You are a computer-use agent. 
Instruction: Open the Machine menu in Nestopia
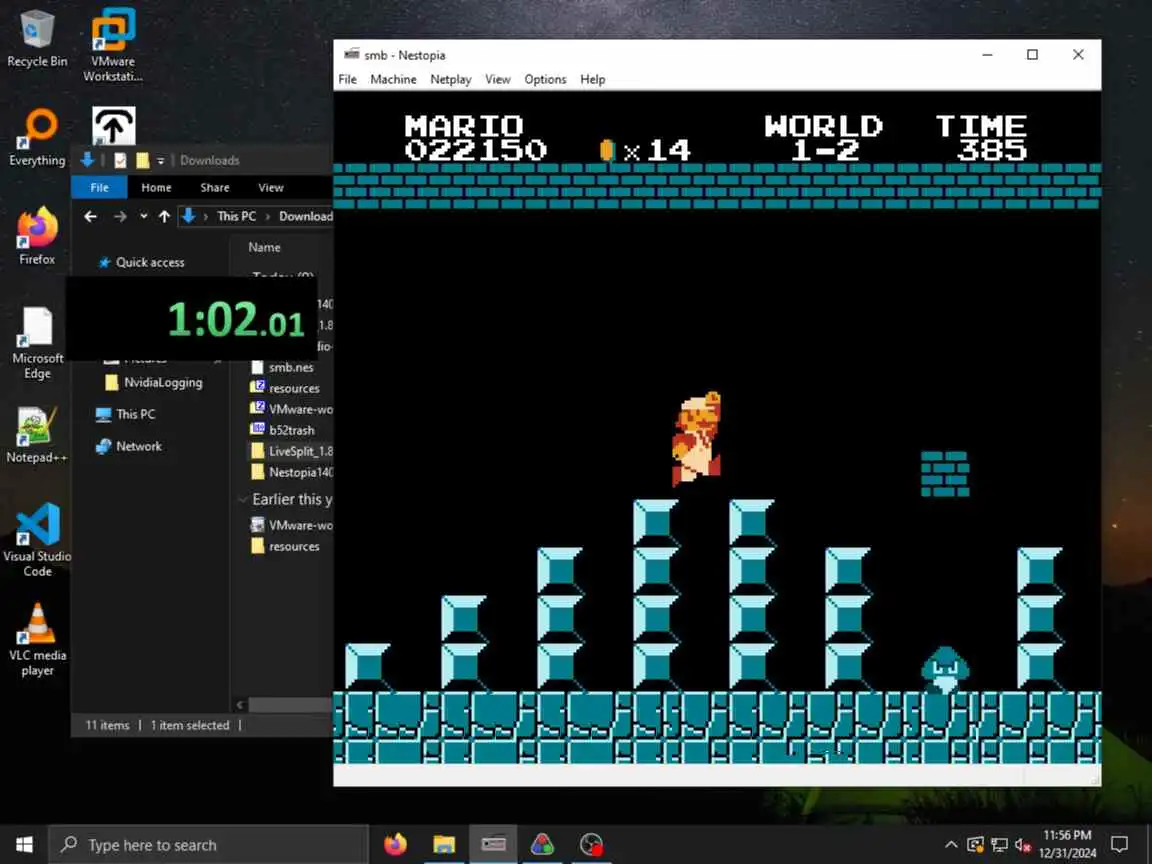(x=393, y=79)
